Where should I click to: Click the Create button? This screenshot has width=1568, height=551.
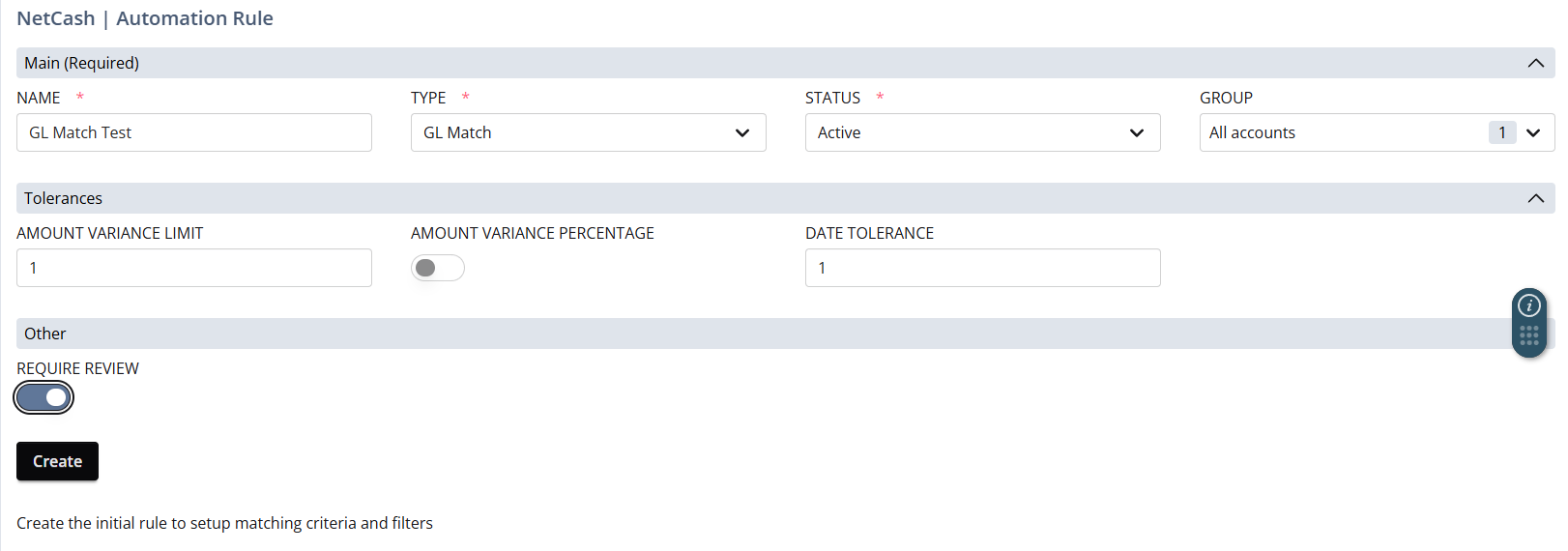[57, 461]
